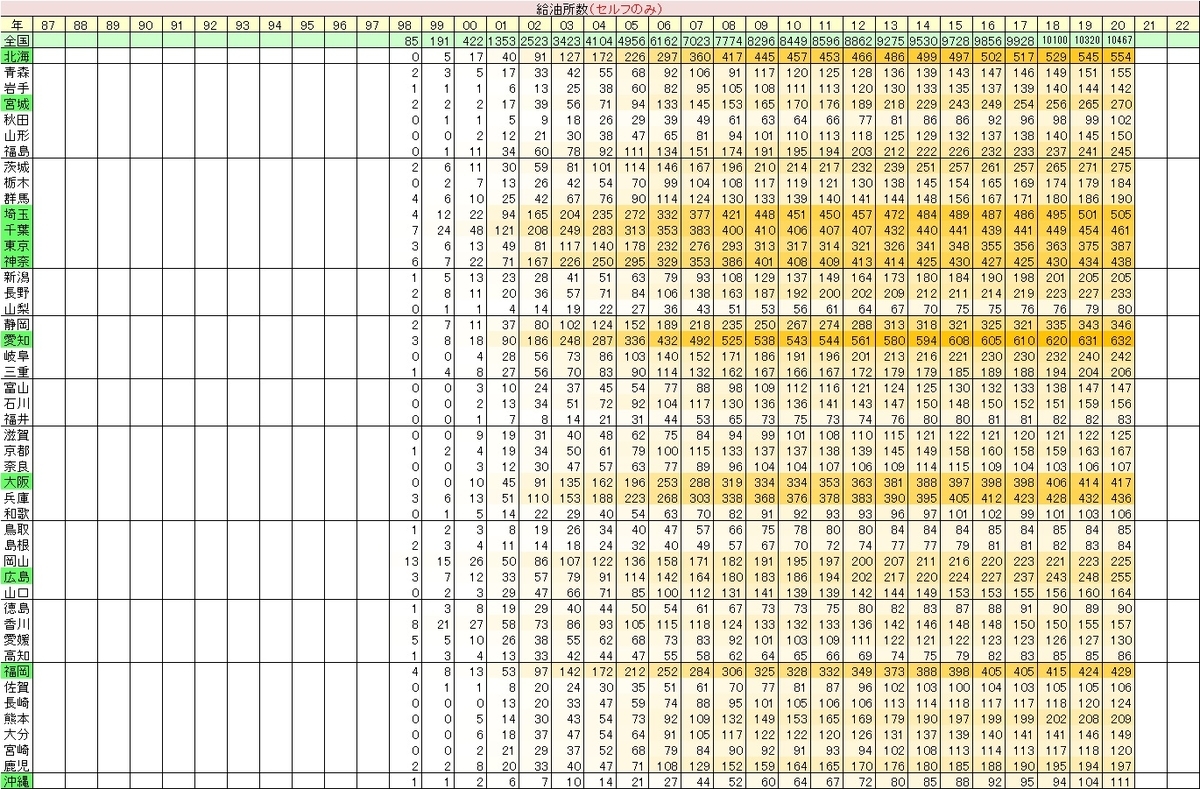Select the 石川 row label
The height and width of the screenshot is (789, 1200).
point(16,403)
